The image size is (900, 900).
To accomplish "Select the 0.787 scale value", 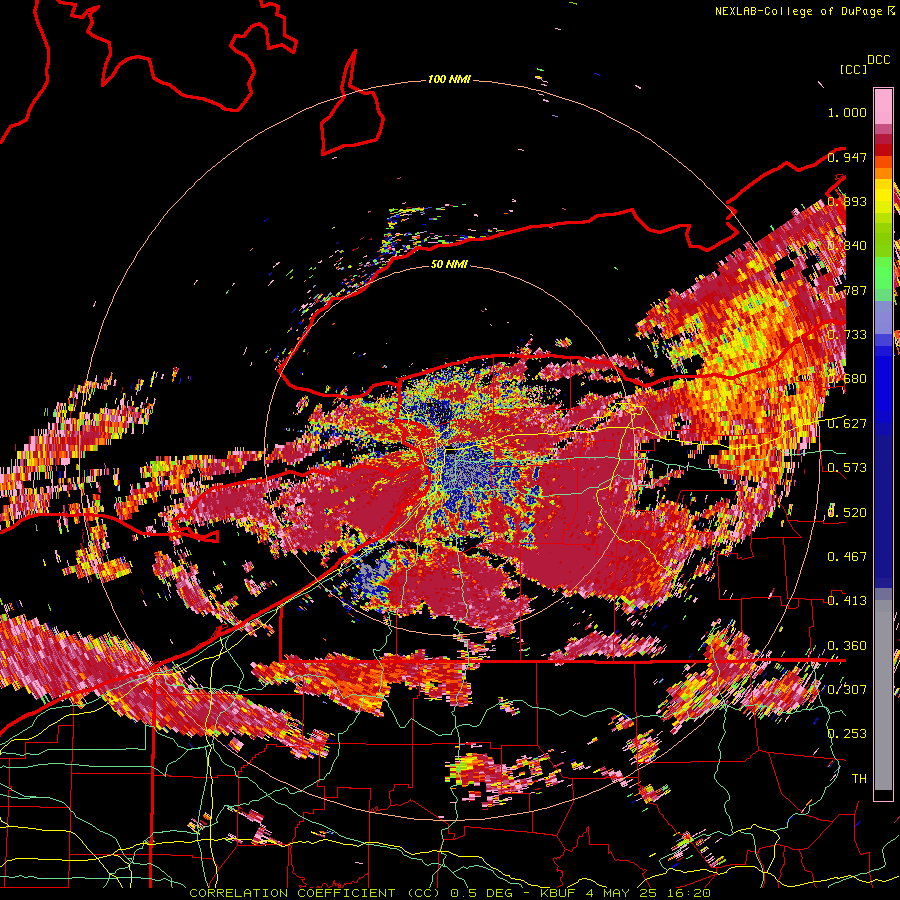I will point(847,290).
